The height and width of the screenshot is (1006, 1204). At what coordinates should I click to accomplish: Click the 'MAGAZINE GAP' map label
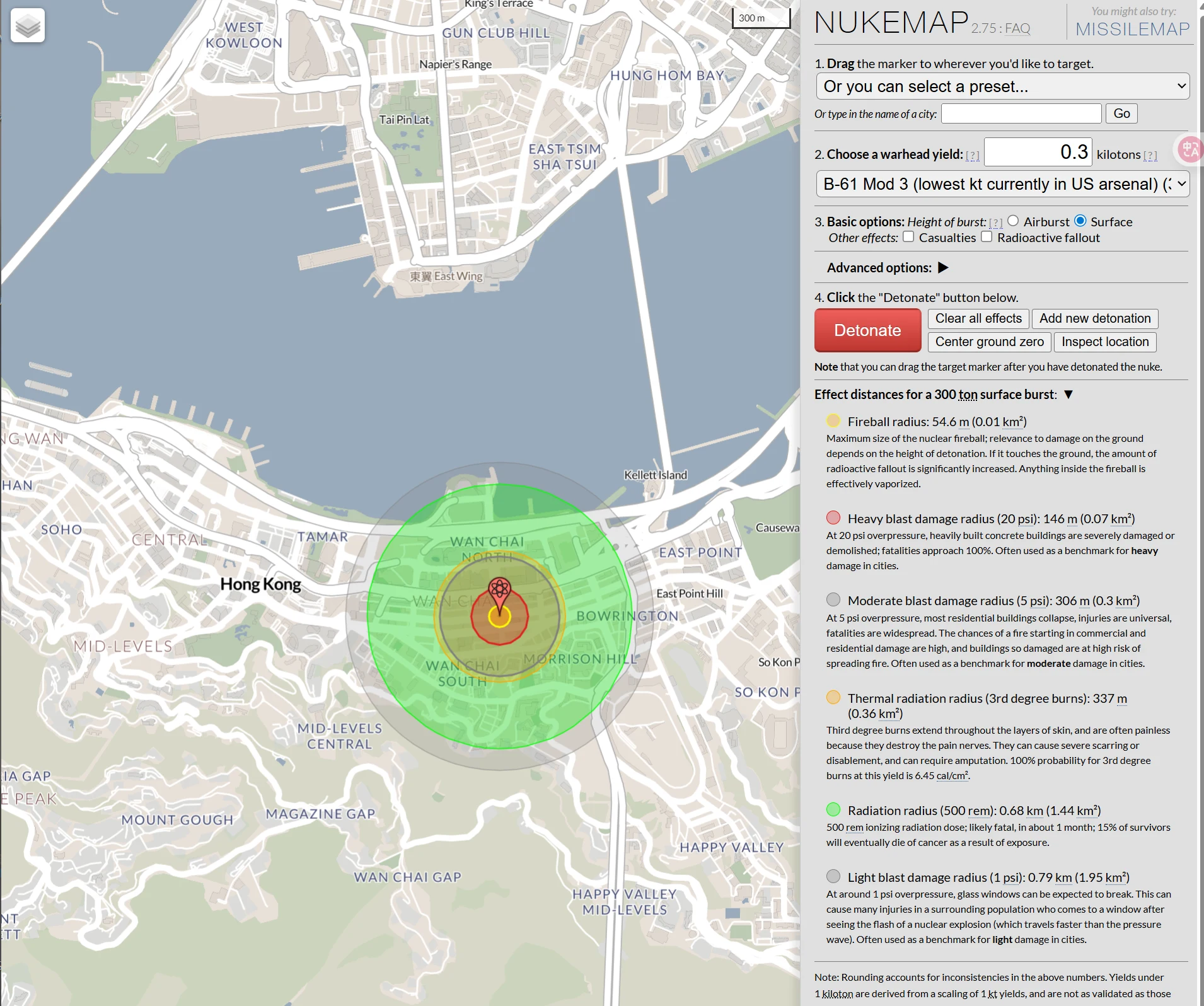320,814
